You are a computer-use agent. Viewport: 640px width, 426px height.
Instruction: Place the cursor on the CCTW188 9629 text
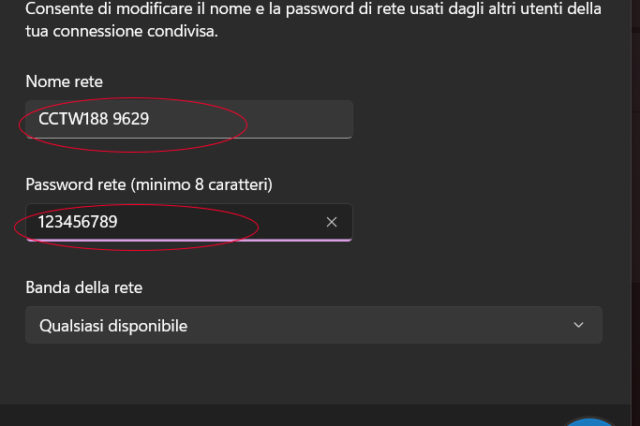tap(95, 119)
